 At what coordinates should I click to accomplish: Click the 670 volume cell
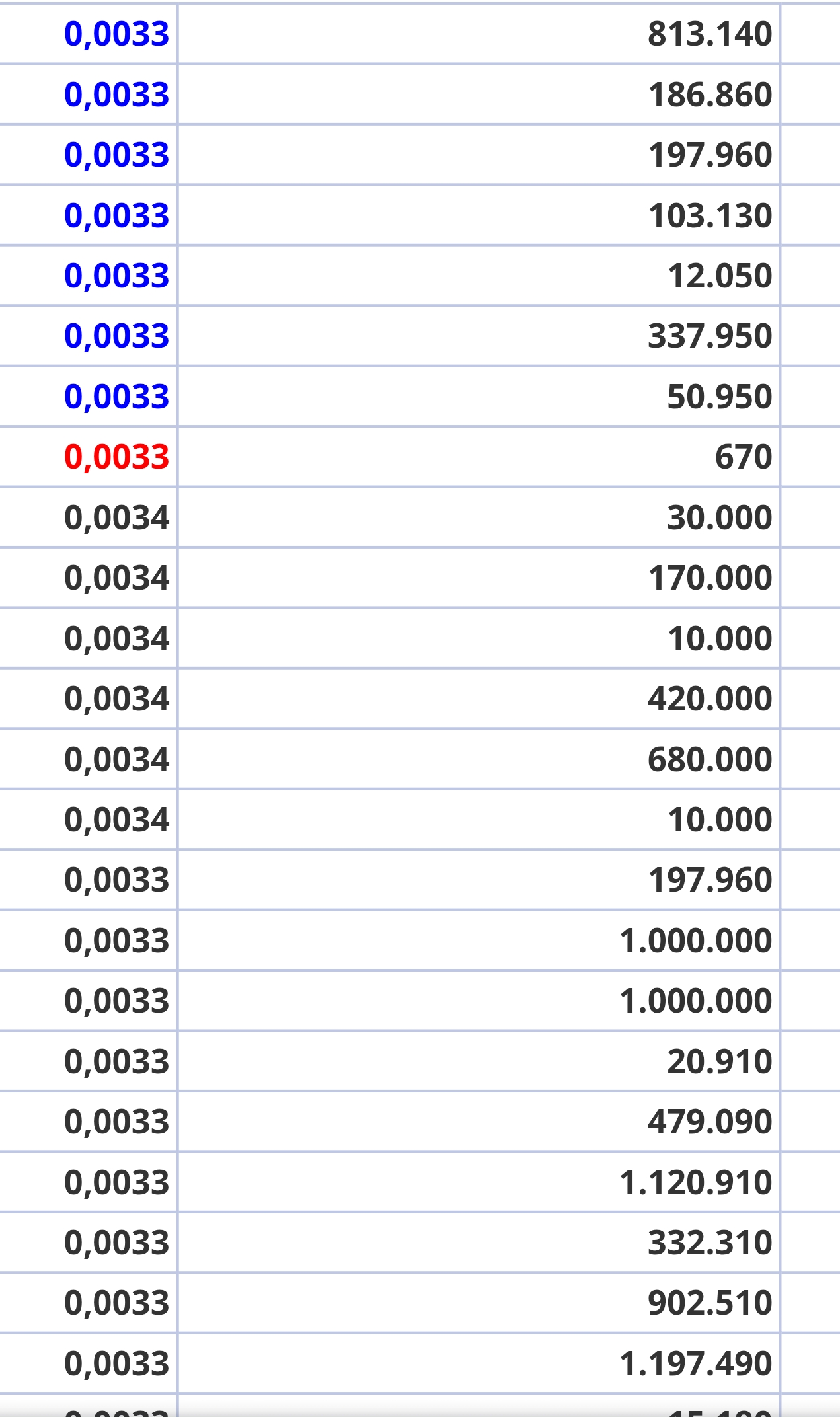[x=479, y=457]
